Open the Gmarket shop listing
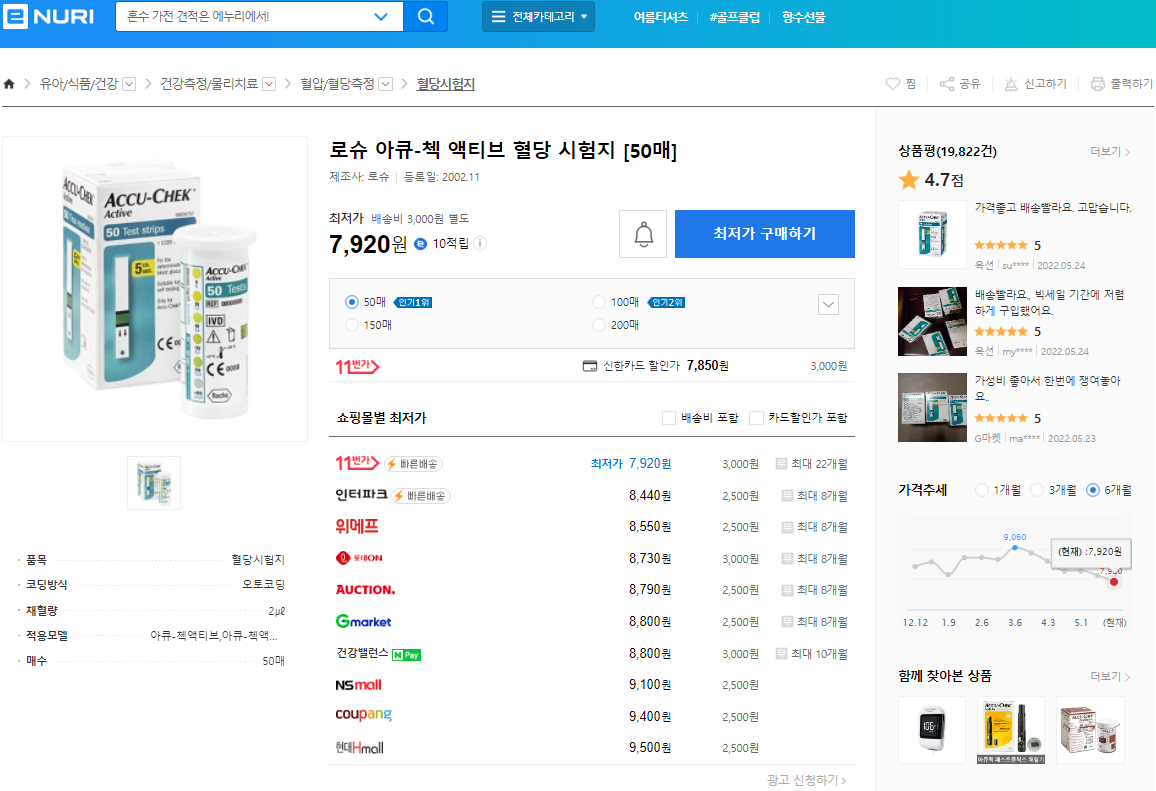 (x=363, y=621)
